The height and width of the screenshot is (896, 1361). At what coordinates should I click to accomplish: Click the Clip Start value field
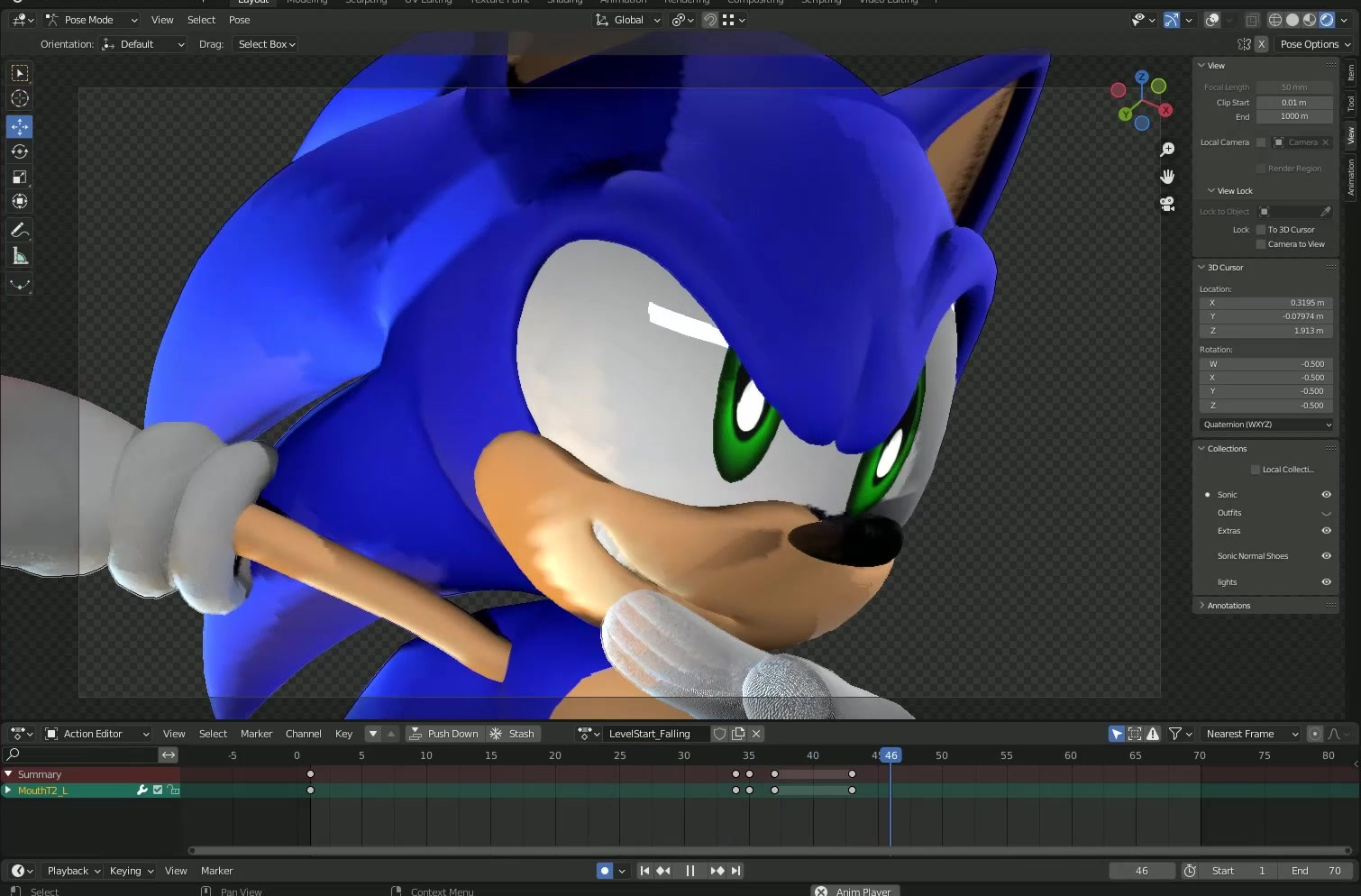1294,103
